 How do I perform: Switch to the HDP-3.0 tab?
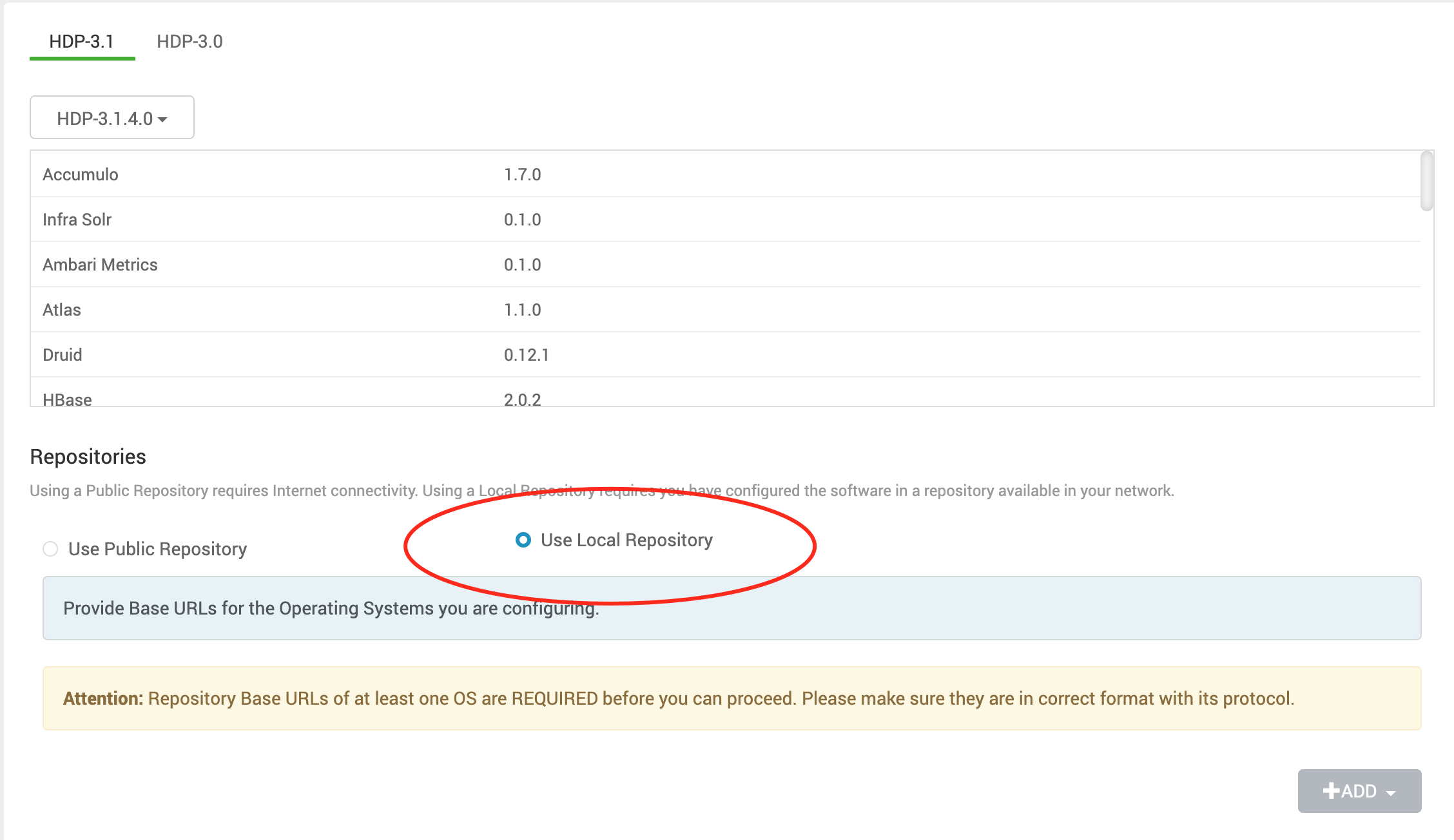coord(189,41)
